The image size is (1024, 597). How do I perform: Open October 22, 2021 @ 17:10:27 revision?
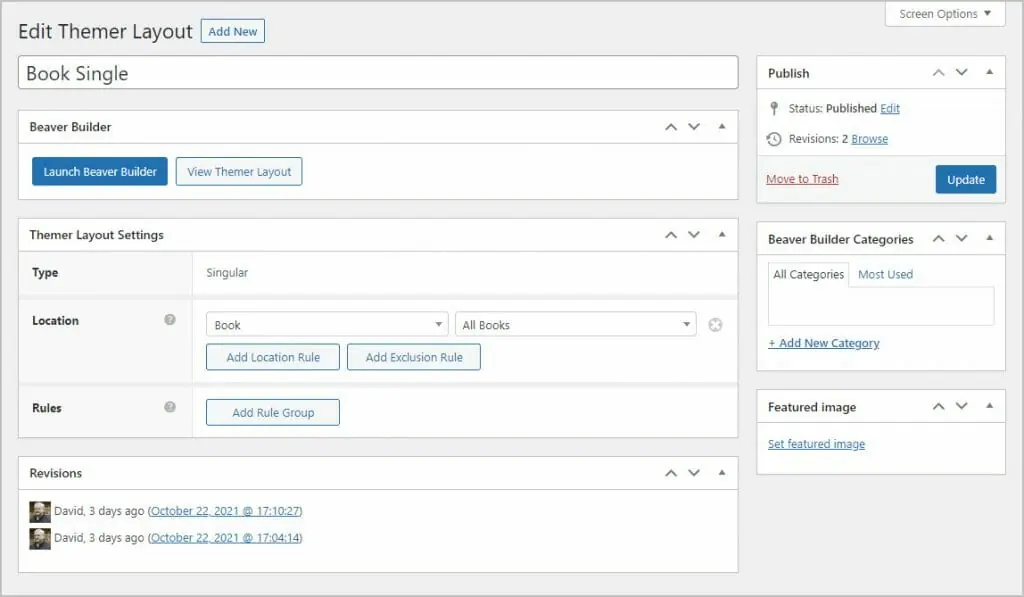tap(225, 511)
